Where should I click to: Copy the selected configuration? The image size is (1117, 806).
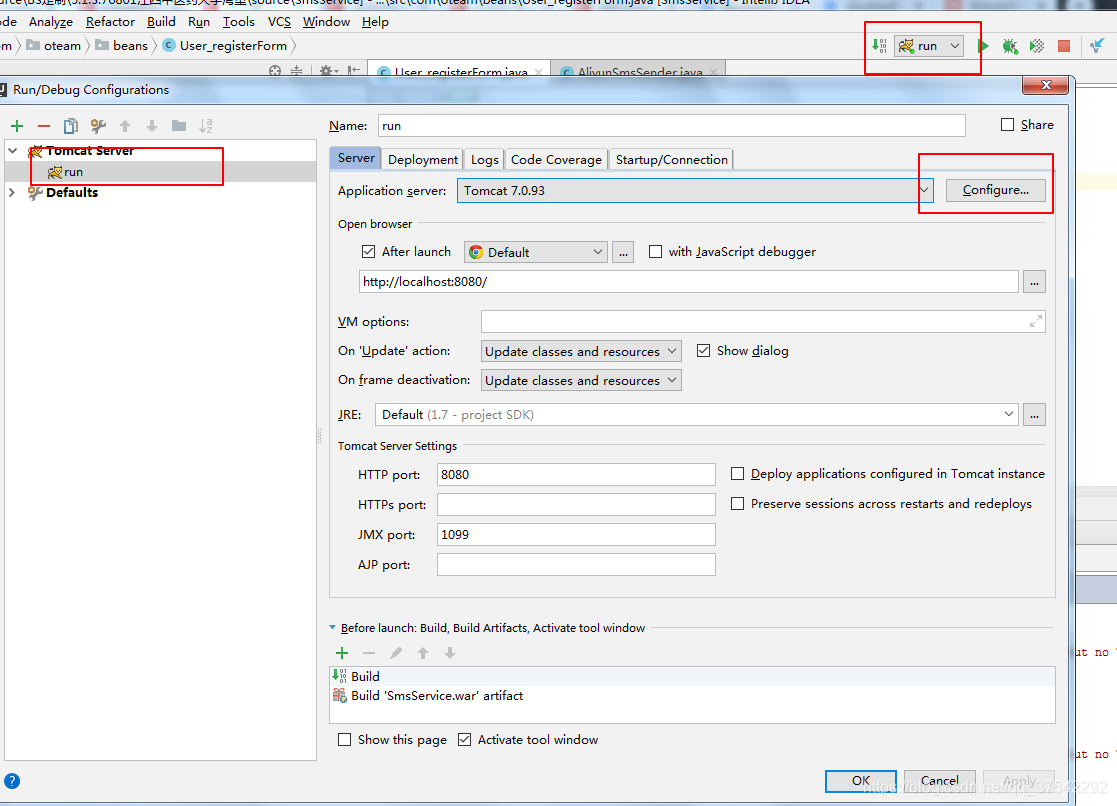tap(71, 126)
